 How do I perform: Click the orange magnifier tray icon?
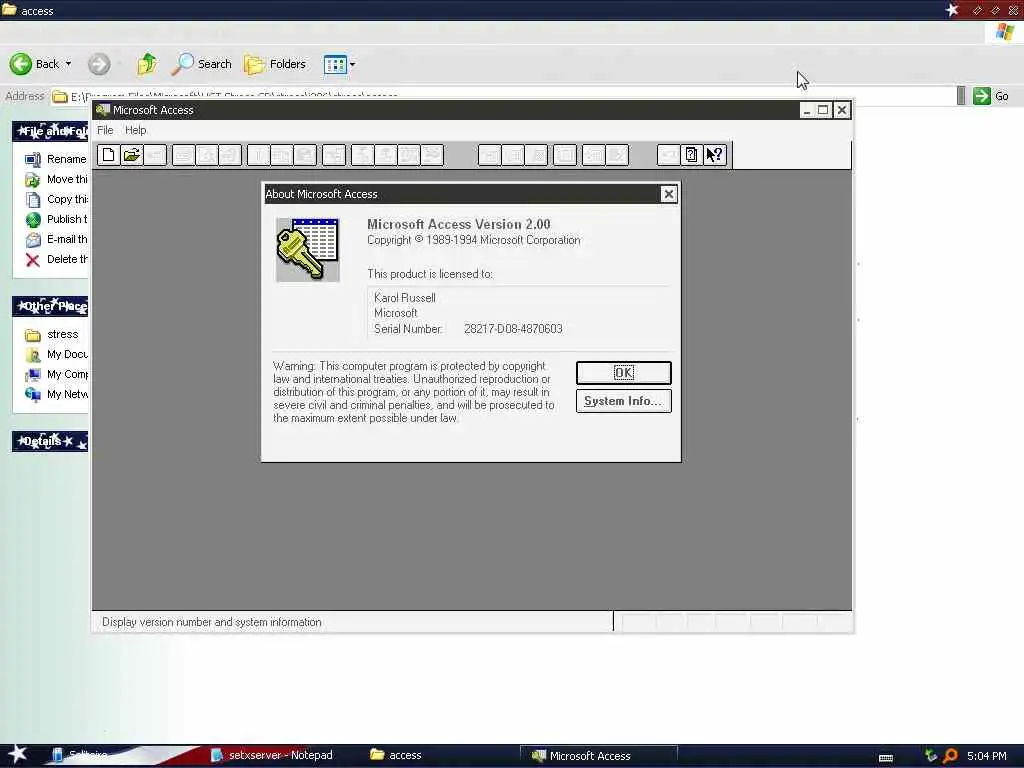pyautogui.click(x=950, y=756)
